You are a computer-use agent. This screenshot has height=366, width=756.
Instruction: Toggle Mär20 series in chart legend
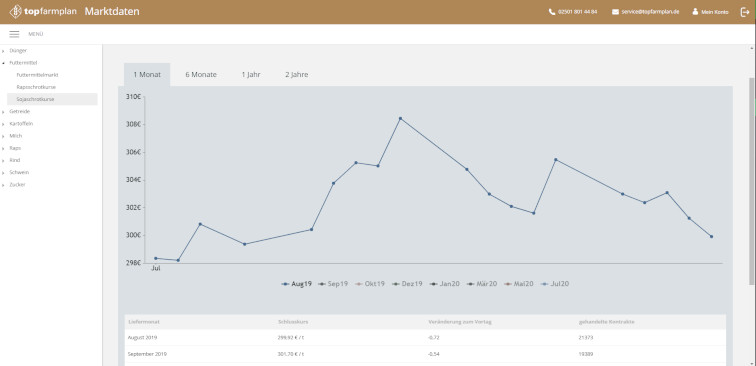point(482,284)
